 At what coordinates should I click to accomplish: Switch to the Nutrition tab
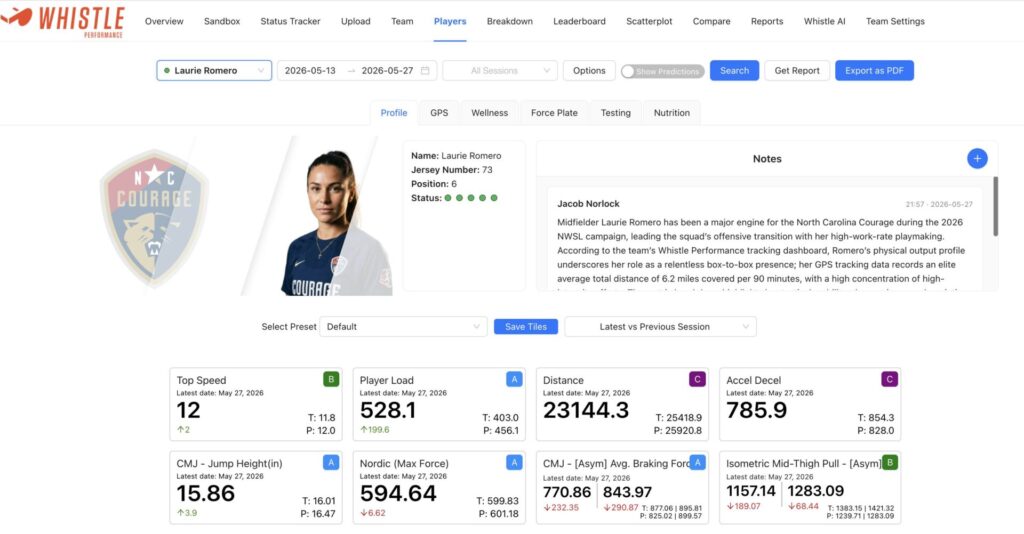[x=672, y=112]
